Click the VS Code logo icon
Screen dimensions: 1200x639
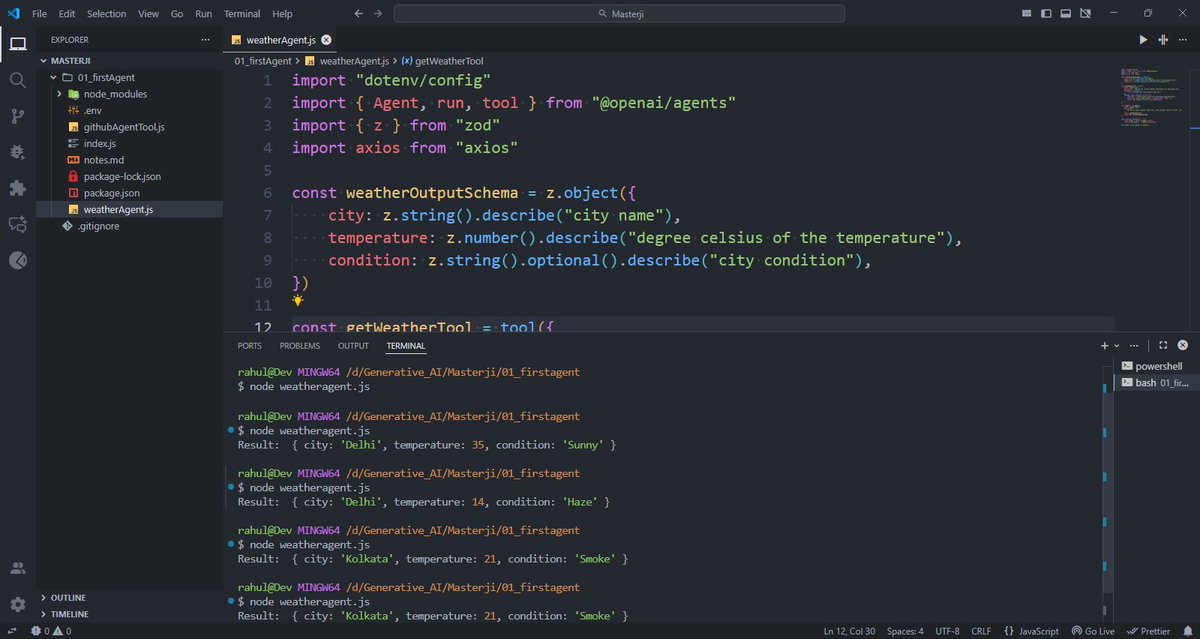click(14, 14)
